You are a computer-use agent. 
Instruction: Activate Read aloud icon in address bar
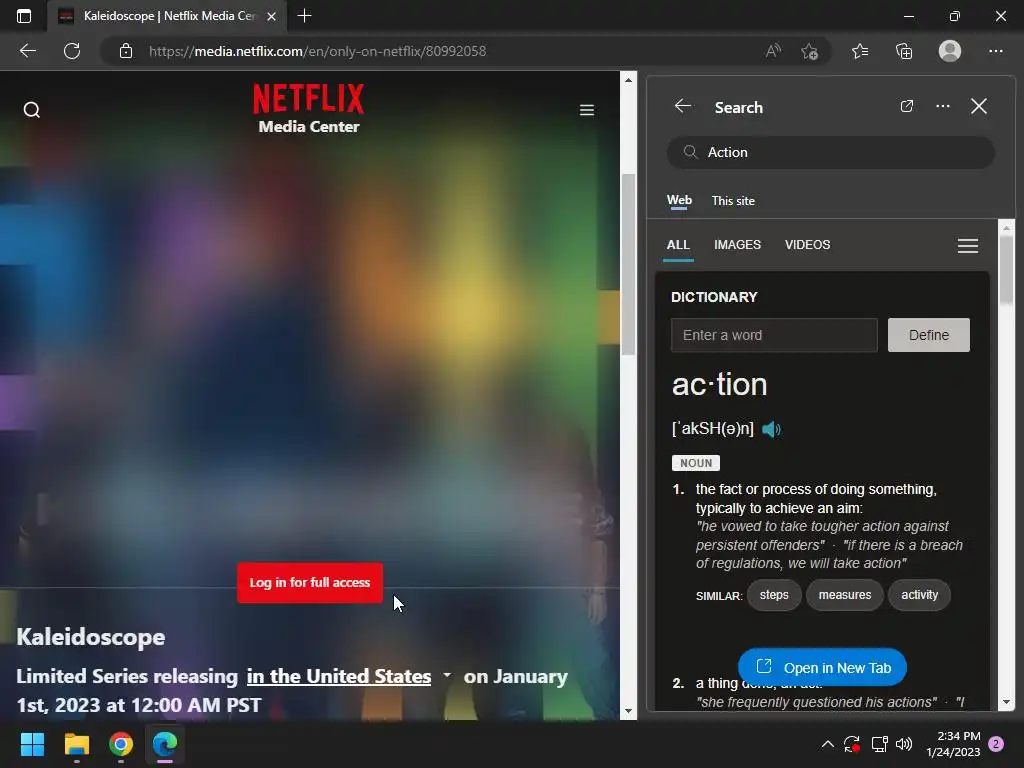[773, 51]
